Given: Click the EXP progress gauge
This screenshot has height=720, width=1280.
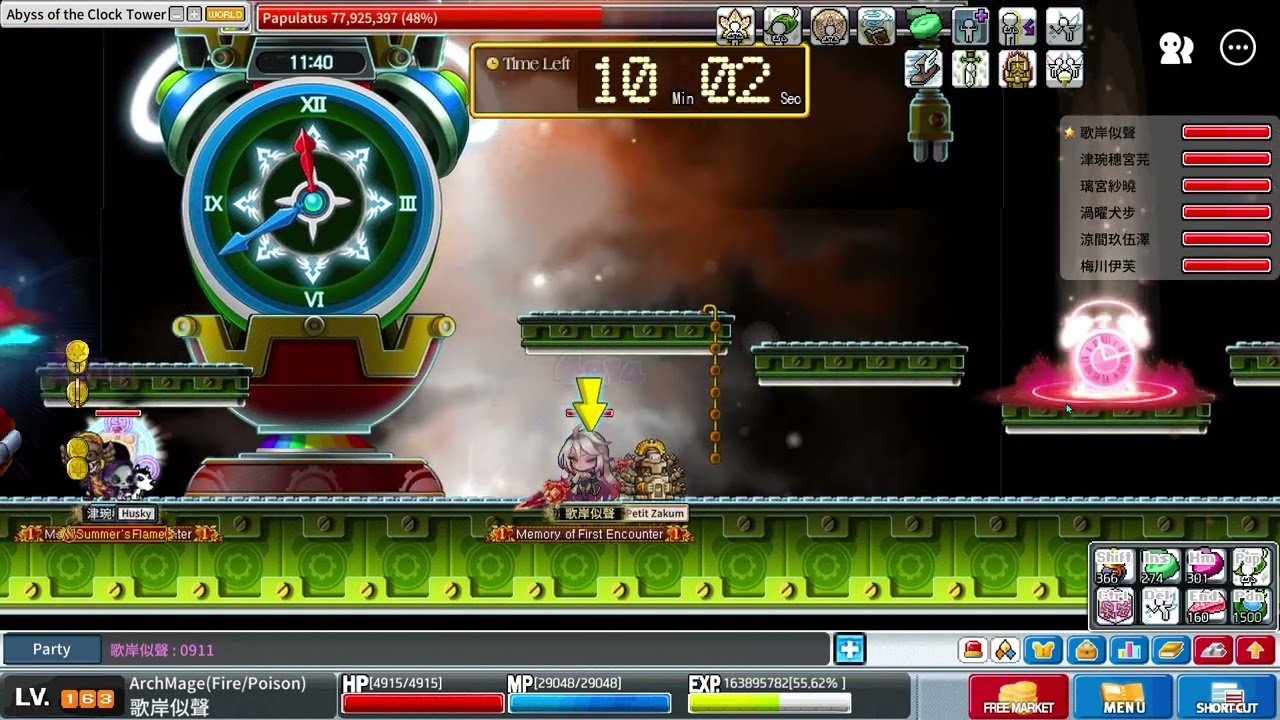Looking at the screenshot, I should 768,703.
